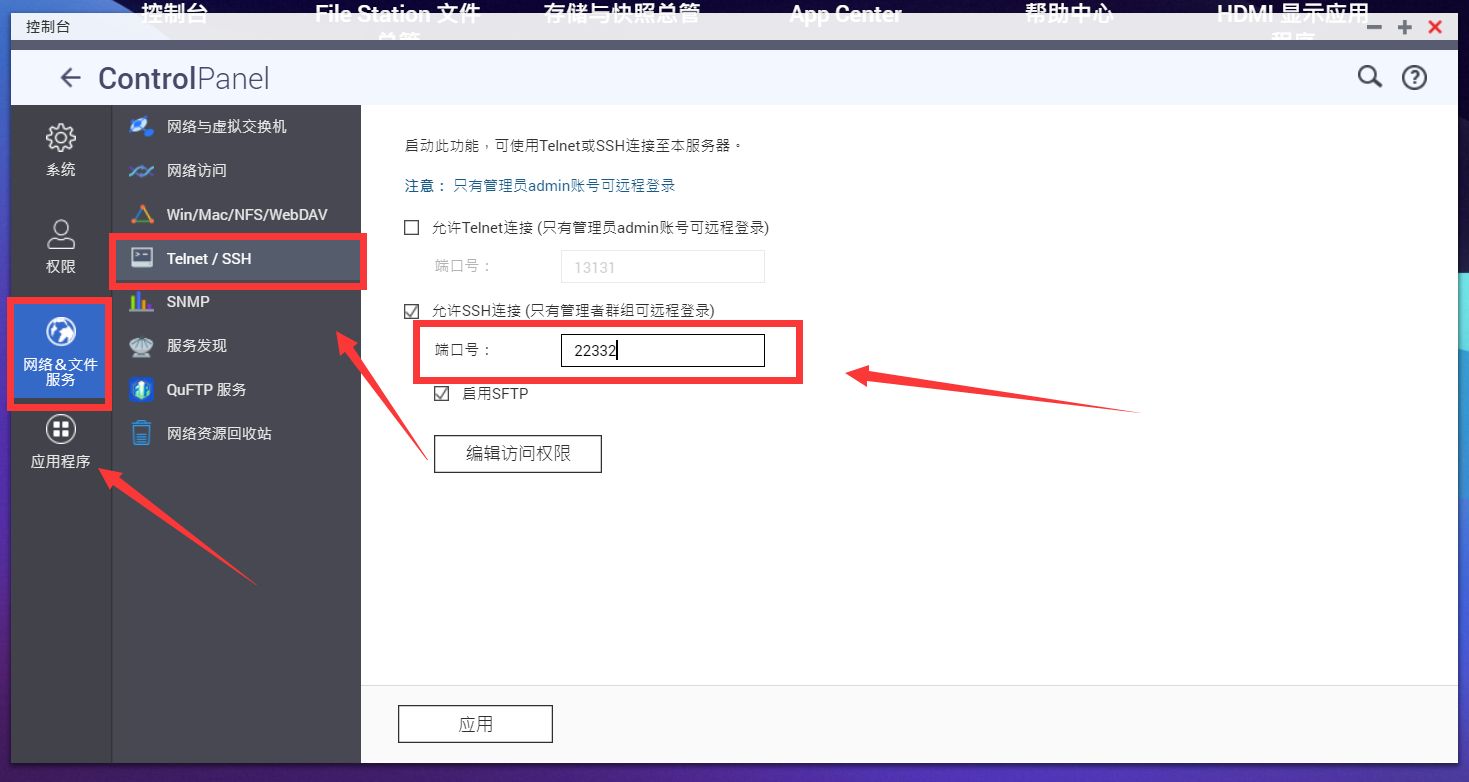The width and height of the screenshot is (1469, 782).
Task: Click the SSH port field with 22332
Action: [x=662, y=350]
